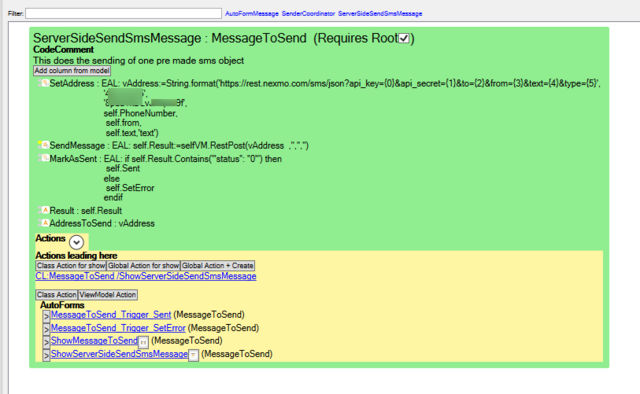The width and height of the screenshot is (640, 394).
Task: Select the MarkAsSent column label
Action: point(73,158)
